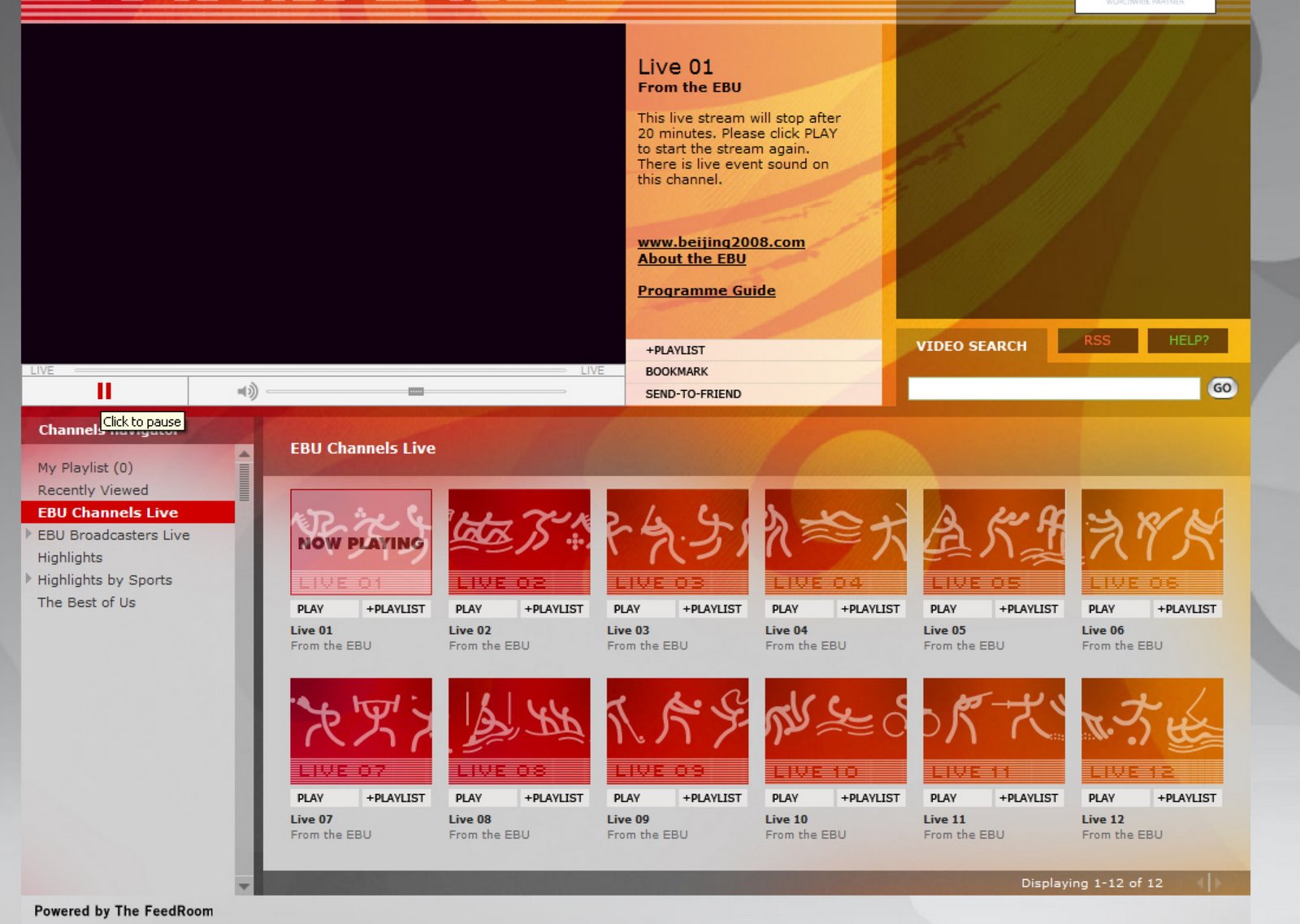1300x924 pixels.
Task: Click the Live 12 title text
Action: tap(1103, 819)
